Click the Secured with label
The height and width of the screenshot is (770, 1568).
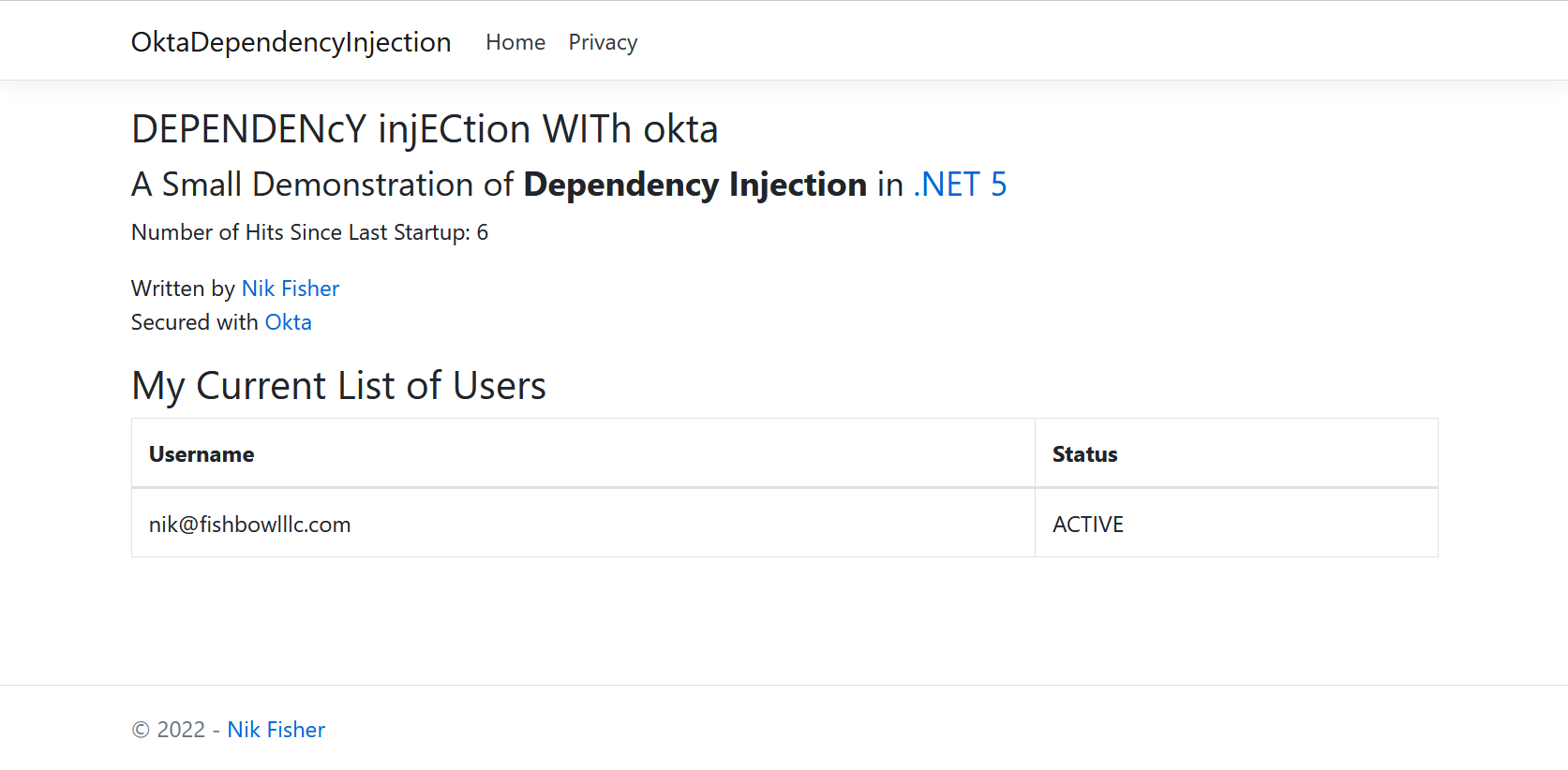click(x=194, y=322)
